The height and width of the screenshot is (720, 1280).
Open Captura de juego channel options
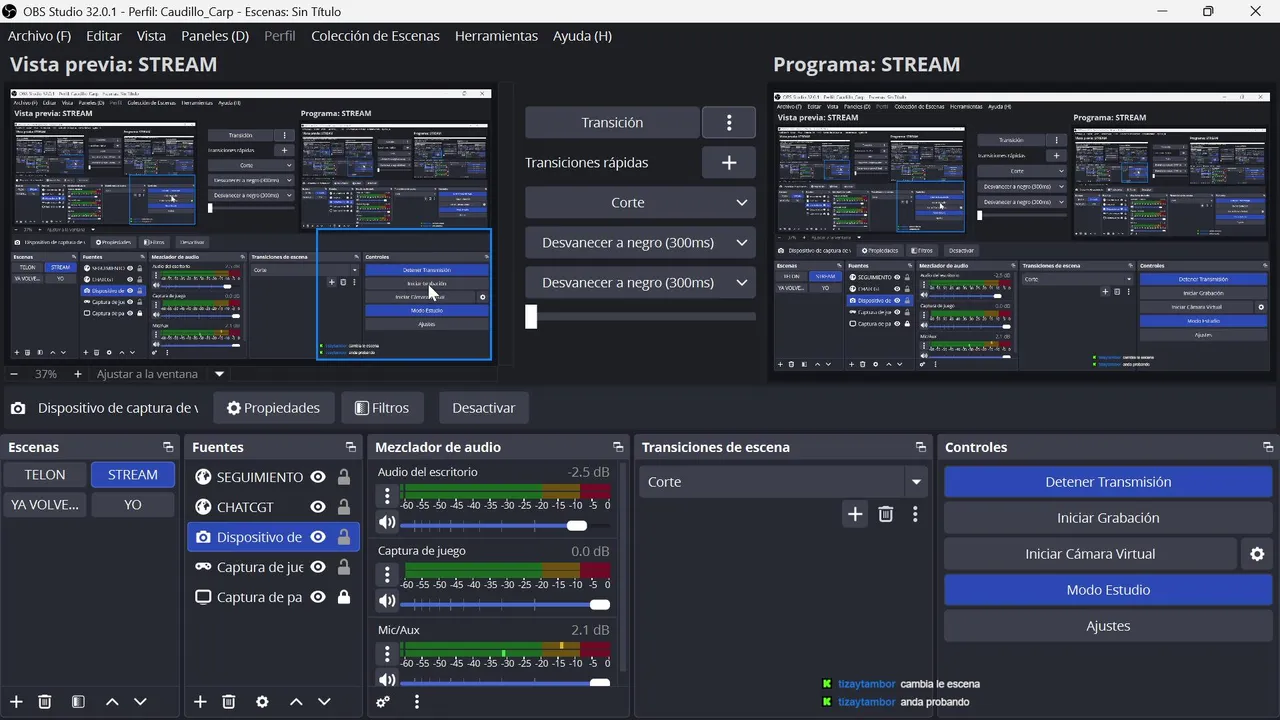387,575
